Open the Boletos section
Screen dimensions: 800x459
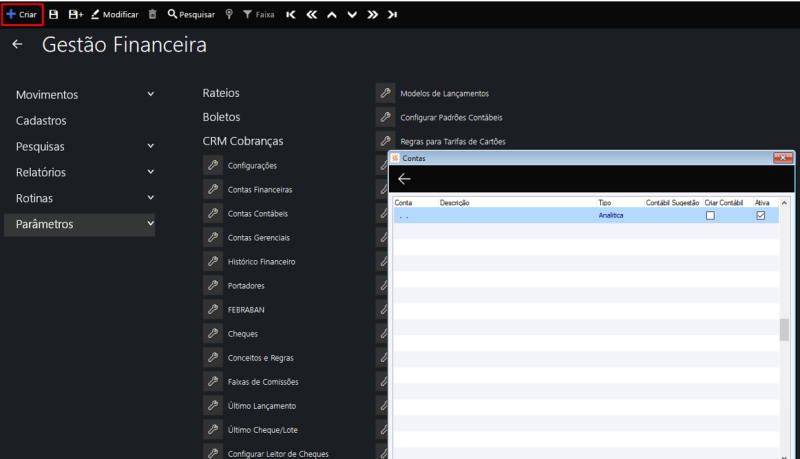[221, 117]
